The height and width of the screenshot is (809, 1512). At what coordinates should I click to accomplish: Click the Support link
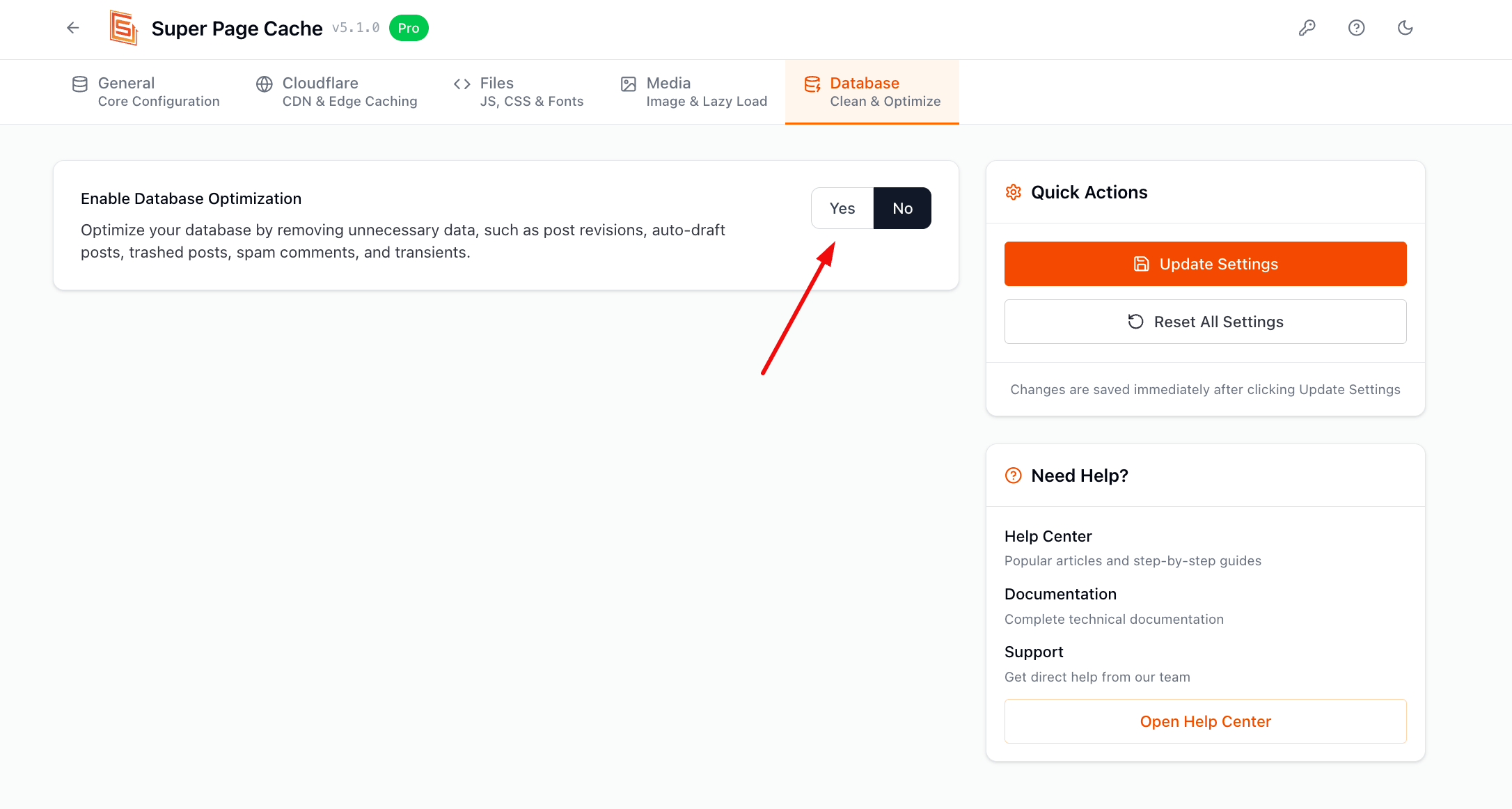click(x=1034, y=652)
